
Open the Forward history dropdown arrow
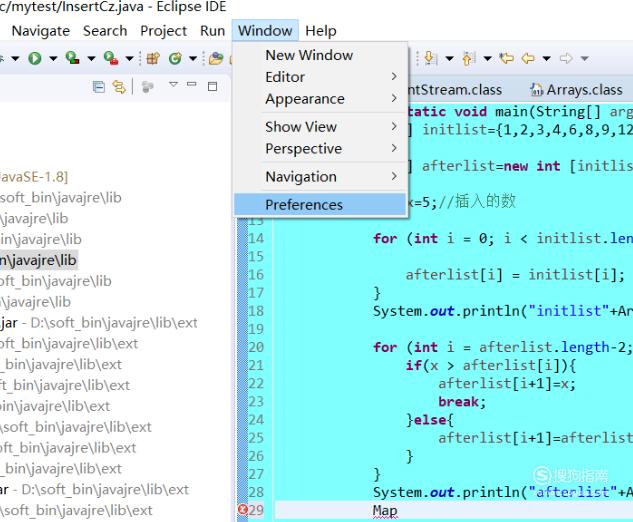tap(585, 59)
